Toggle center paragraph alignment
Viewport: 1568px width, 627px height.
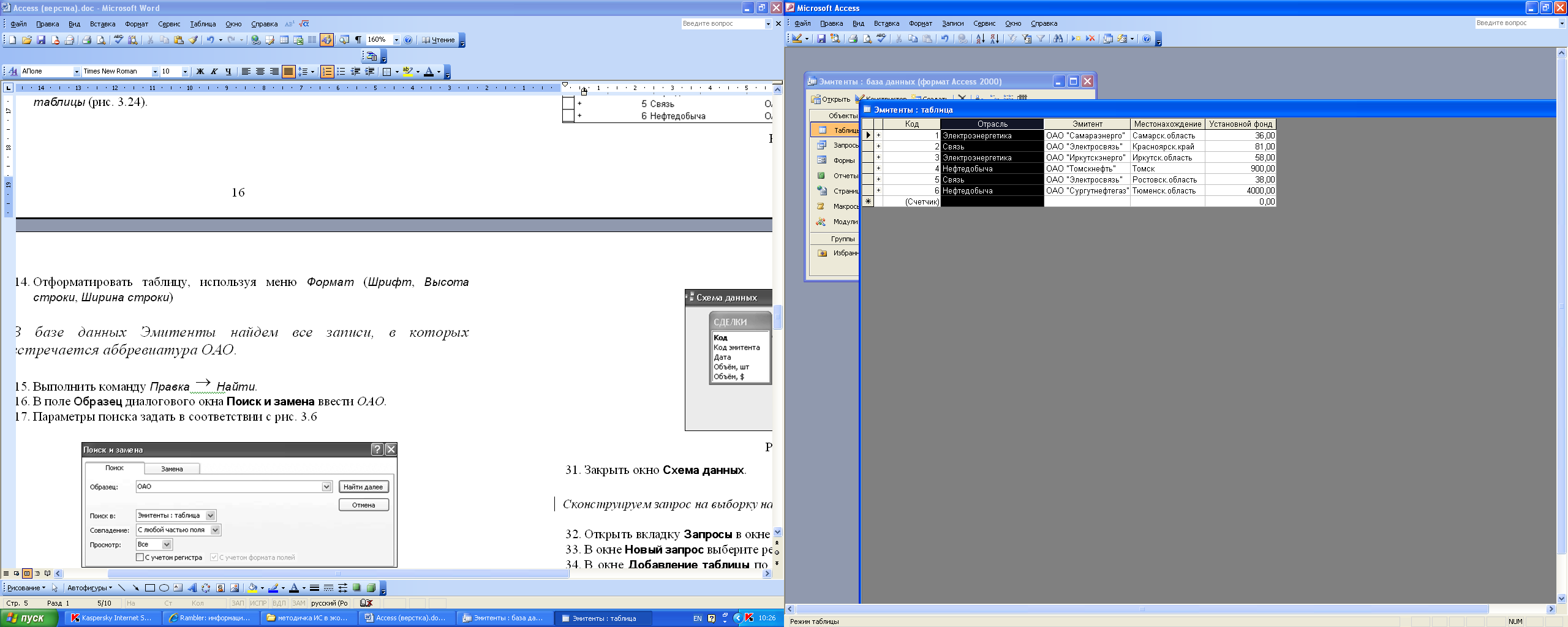[x=260, y=72]
